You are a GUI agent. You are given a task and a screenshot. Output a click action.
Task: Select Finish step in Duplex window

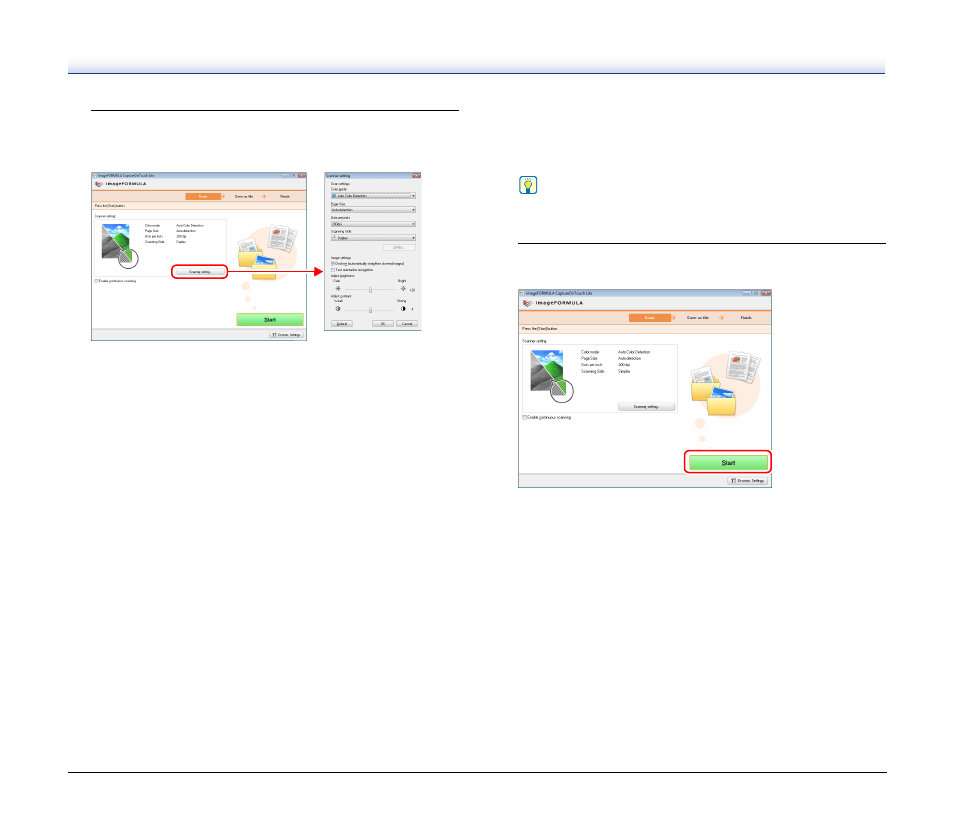tap(285, 197)
